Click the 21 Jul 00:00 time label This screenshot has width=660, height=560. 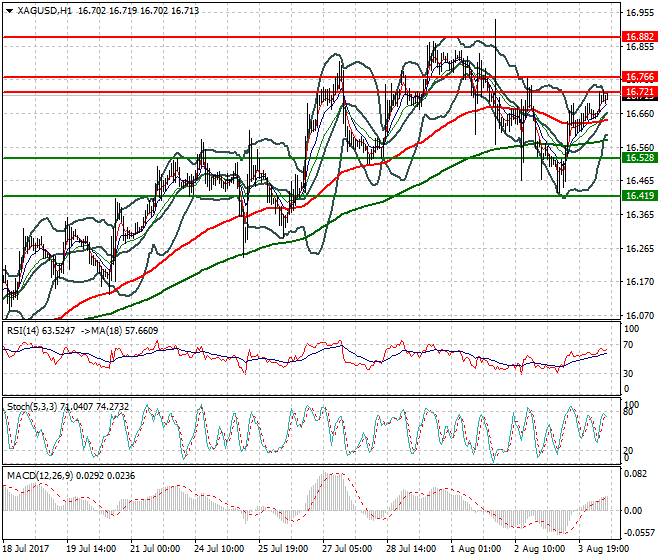(155, 549)
